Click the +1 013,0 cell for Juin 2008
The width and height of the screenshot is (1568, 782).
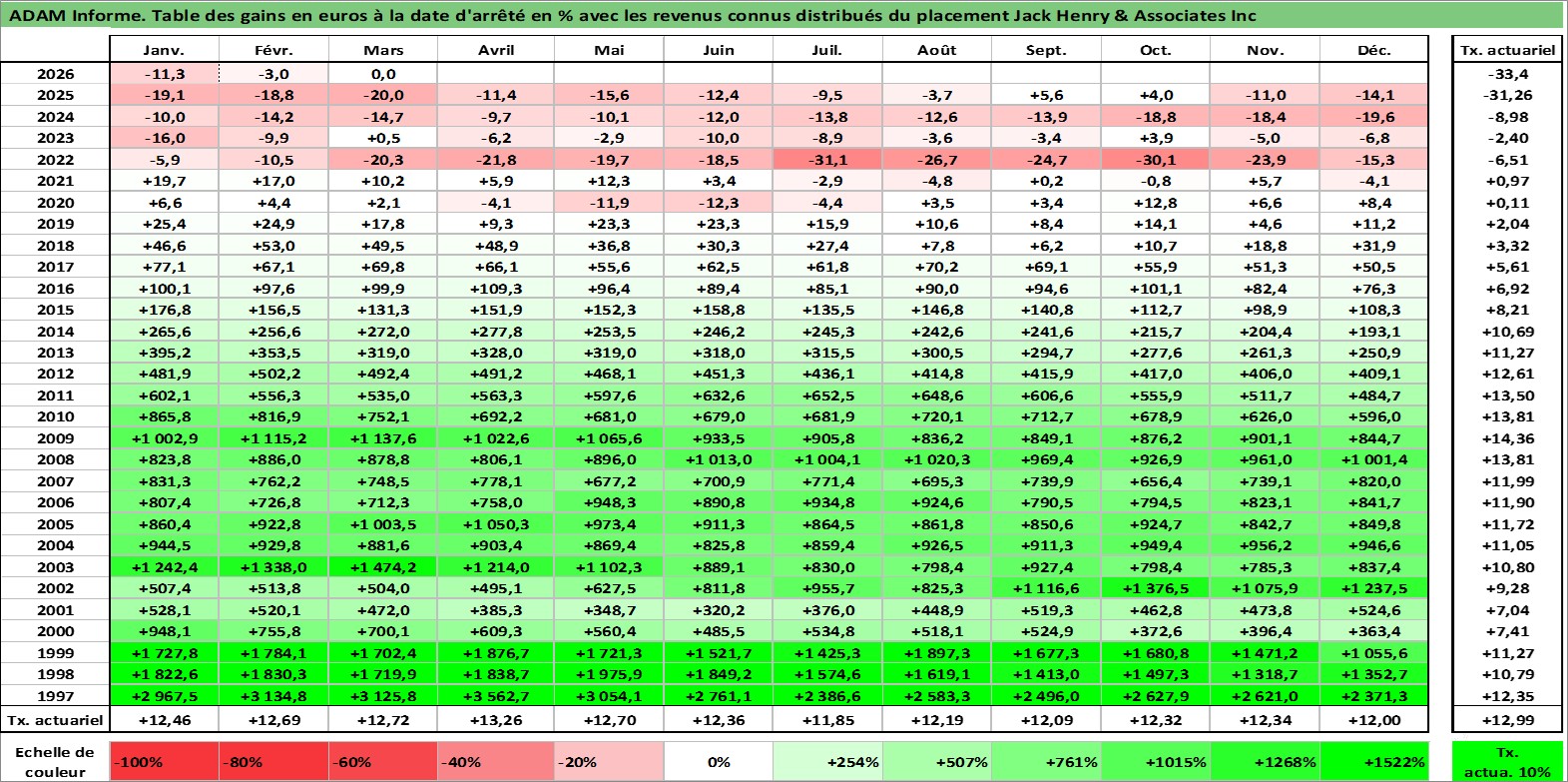[719, 459]
